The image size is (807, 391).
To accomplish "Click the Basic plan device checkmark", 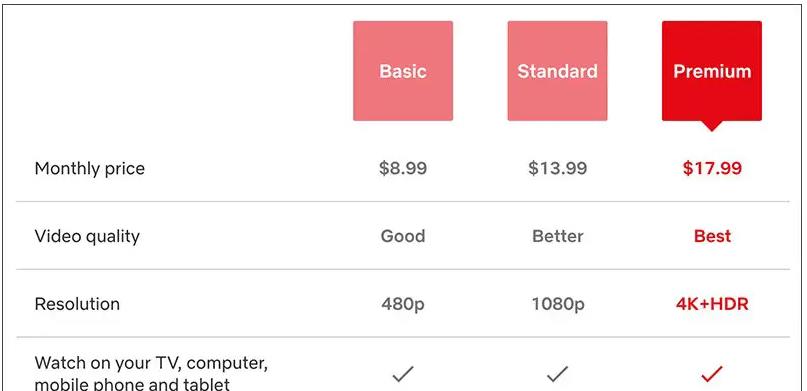I will point(403,374).
